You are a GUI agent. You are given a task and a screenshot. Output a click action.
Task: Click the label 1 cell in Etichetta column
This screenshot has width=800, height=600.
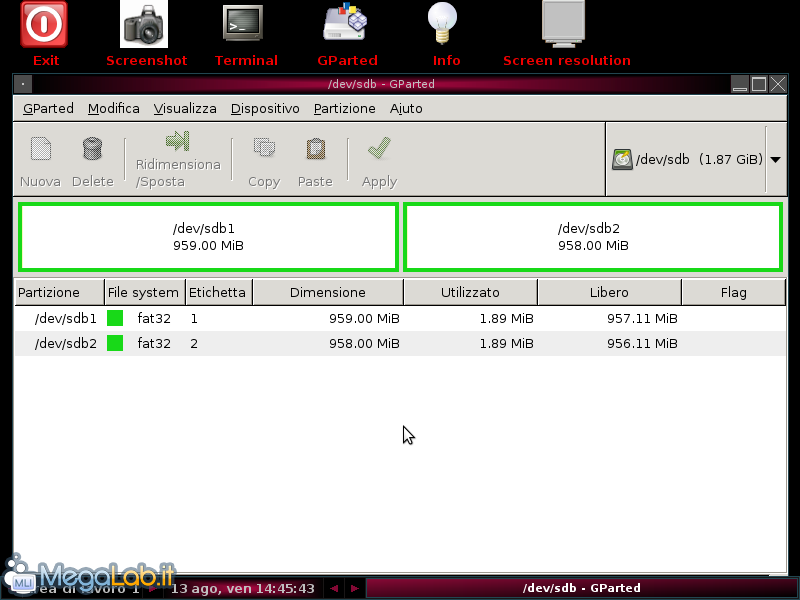(x=194, y=318)
